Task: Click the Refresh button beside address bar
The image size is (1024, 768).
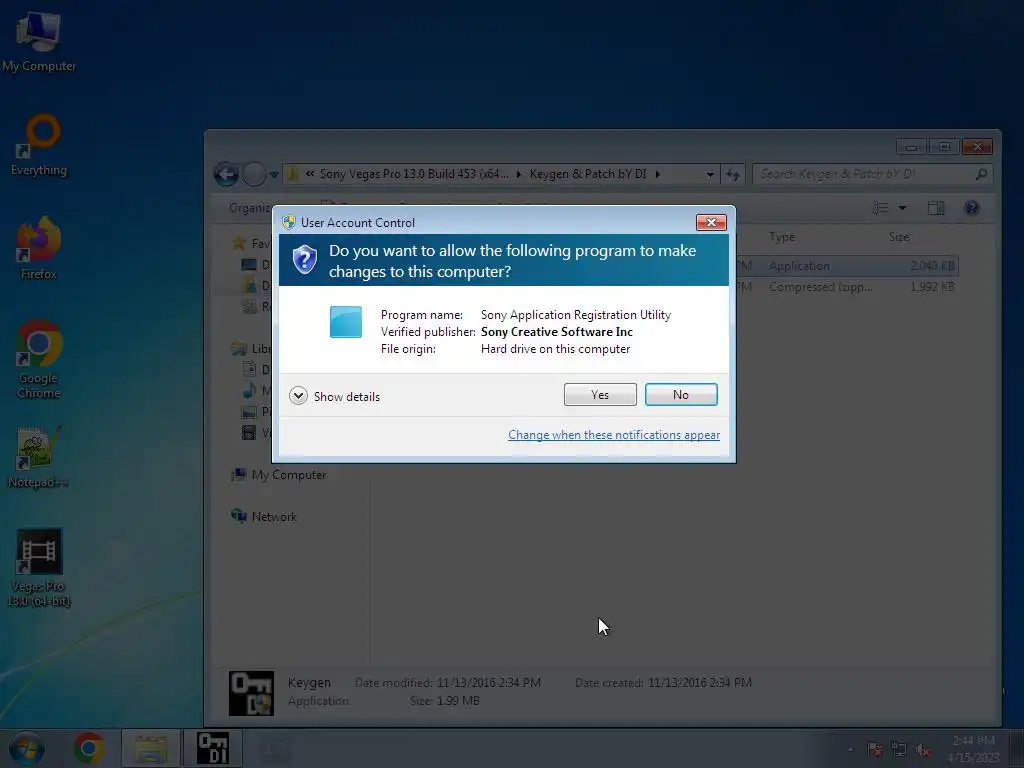Action: pos(733,174)
